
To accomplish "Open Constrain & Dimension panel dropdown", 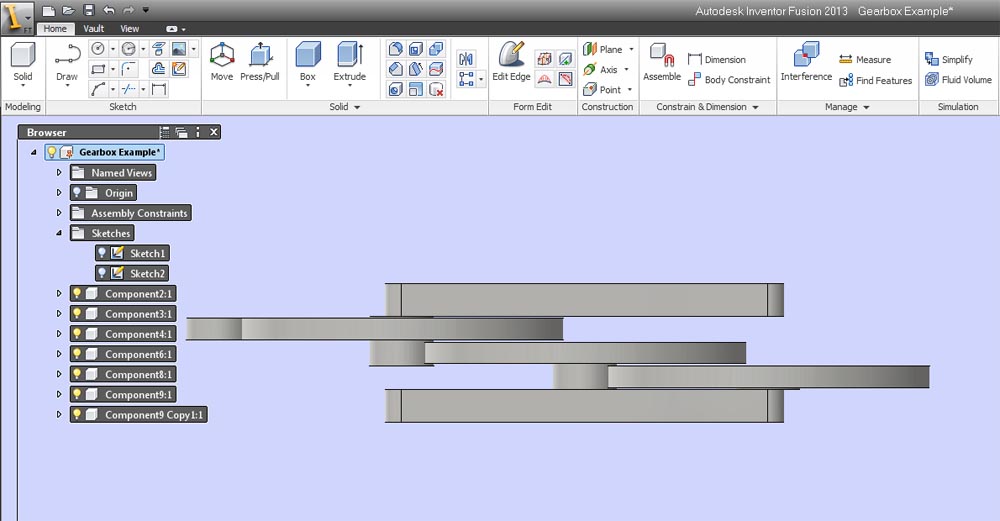I will 756,107.
